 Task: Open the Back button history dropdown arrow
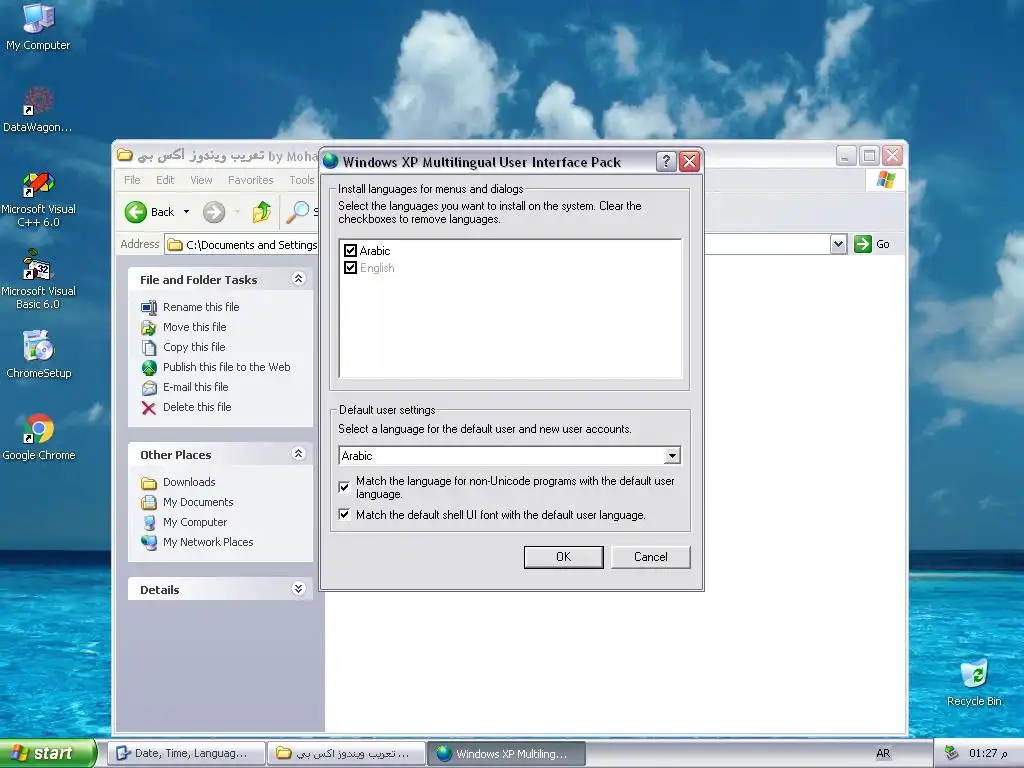tap(186, 212)
